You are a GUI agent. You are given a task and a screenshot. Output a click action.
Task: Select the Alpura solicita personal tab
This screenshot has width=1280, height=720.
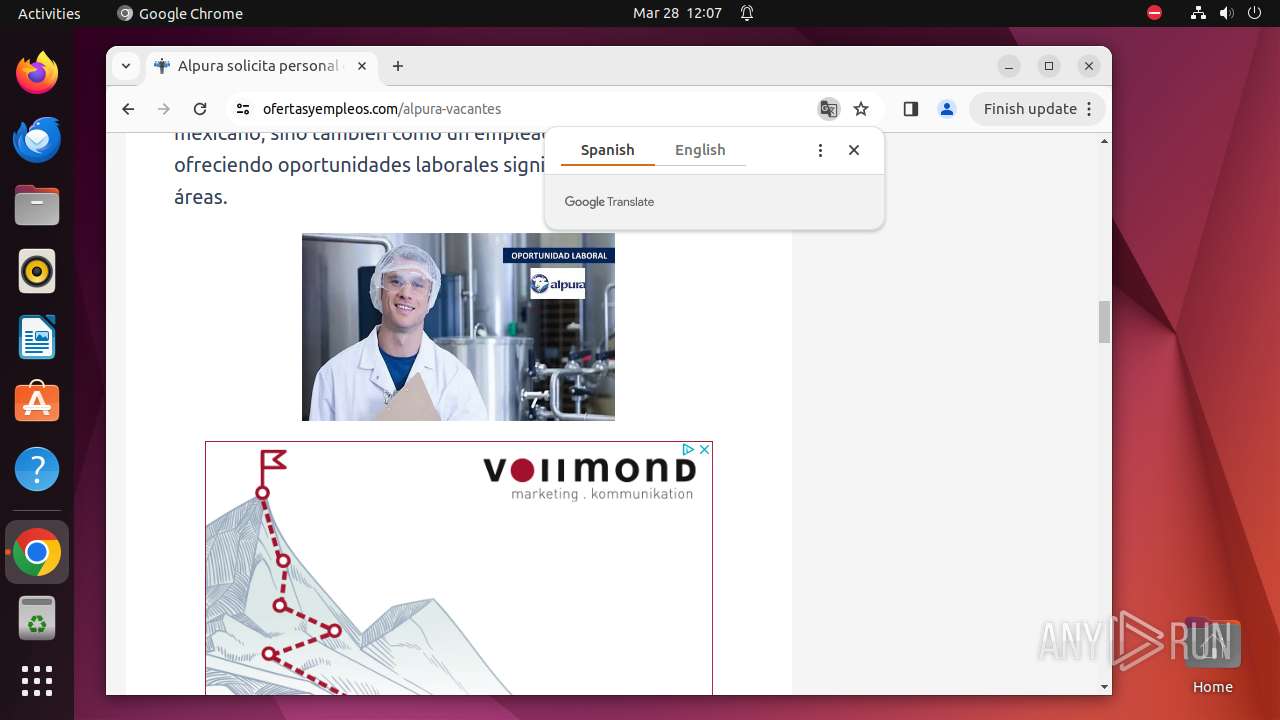coord(260,66)
